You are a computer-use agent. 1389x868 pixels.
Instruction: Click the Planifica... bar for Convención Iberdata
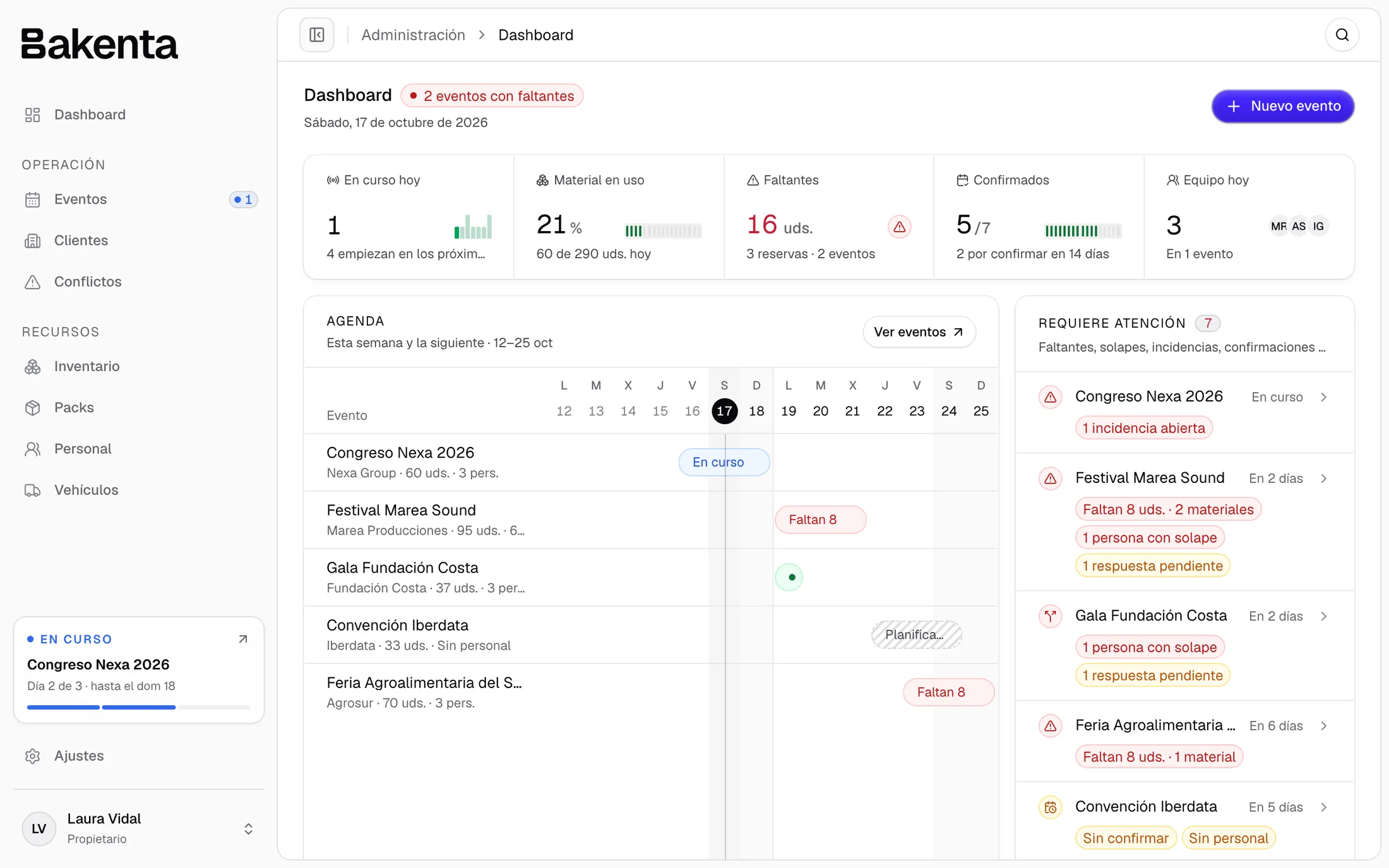[917, 634]
